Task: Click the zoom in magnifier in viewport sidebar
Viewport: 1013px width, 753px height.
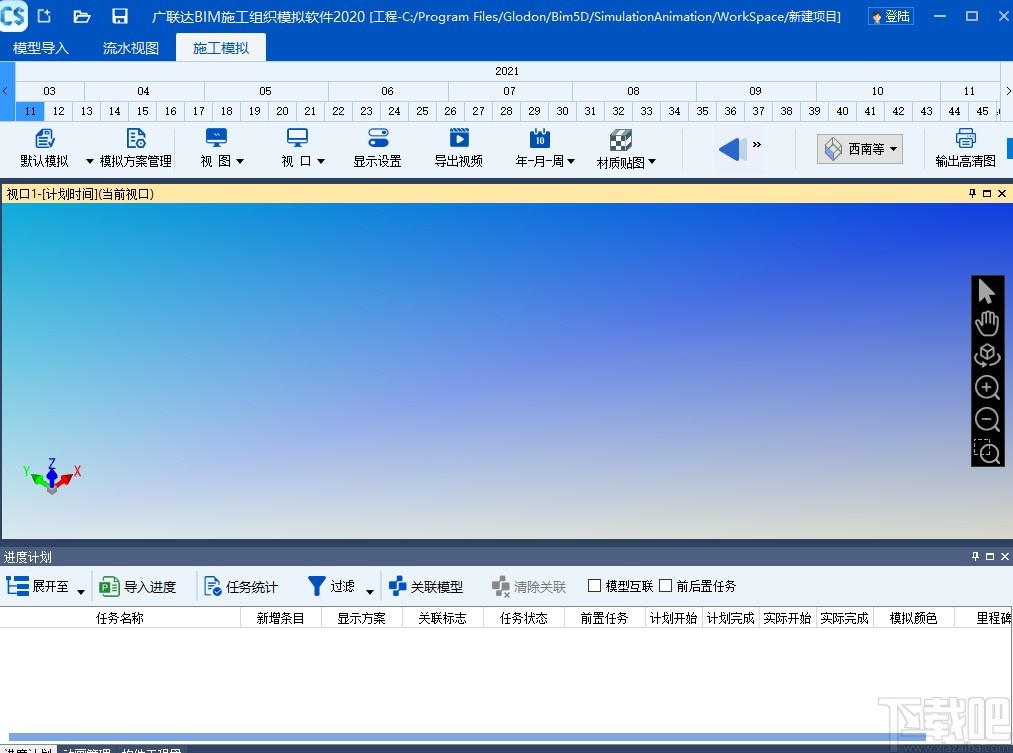Action: click(x=987, y=388)
